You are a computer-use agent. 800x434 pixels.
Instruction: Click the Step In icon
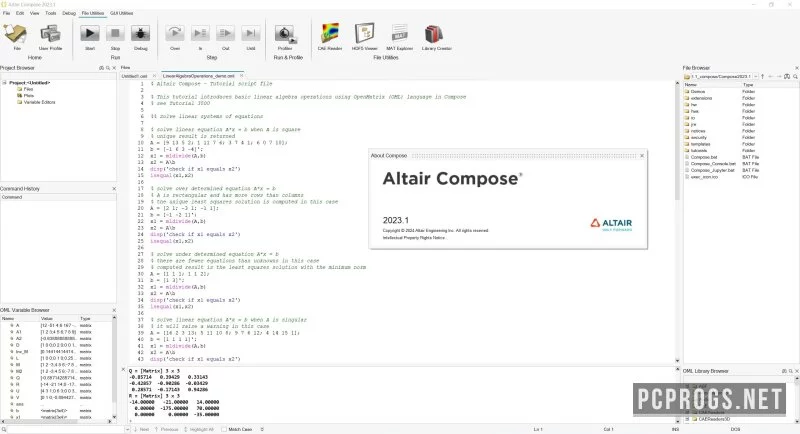pyautogui.click(x=200, y=35)
